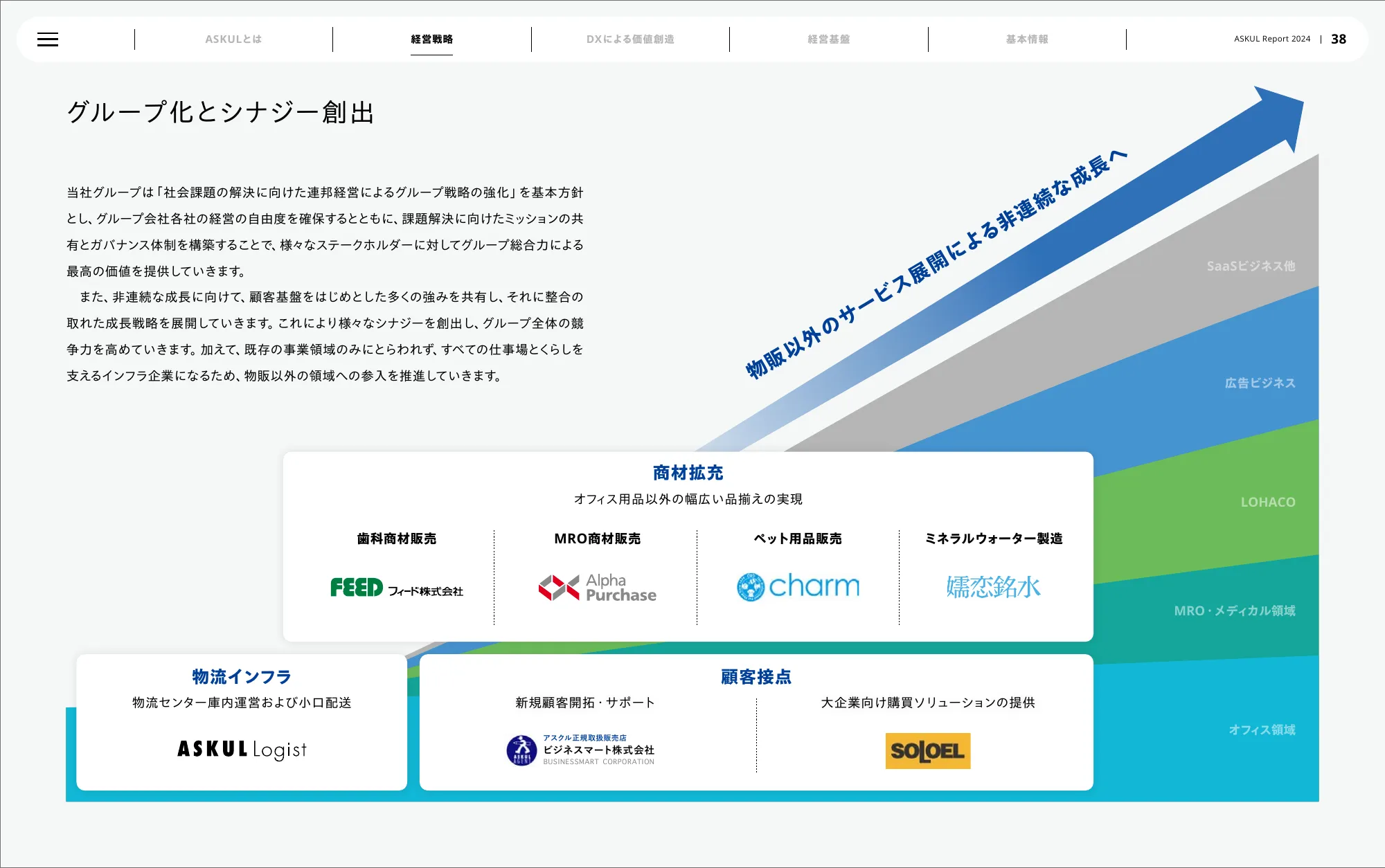Click the Alpha Purchase logo
The height and width of the screenshot is (868, 1385).
pyautogui.click(x=597, y=588)
